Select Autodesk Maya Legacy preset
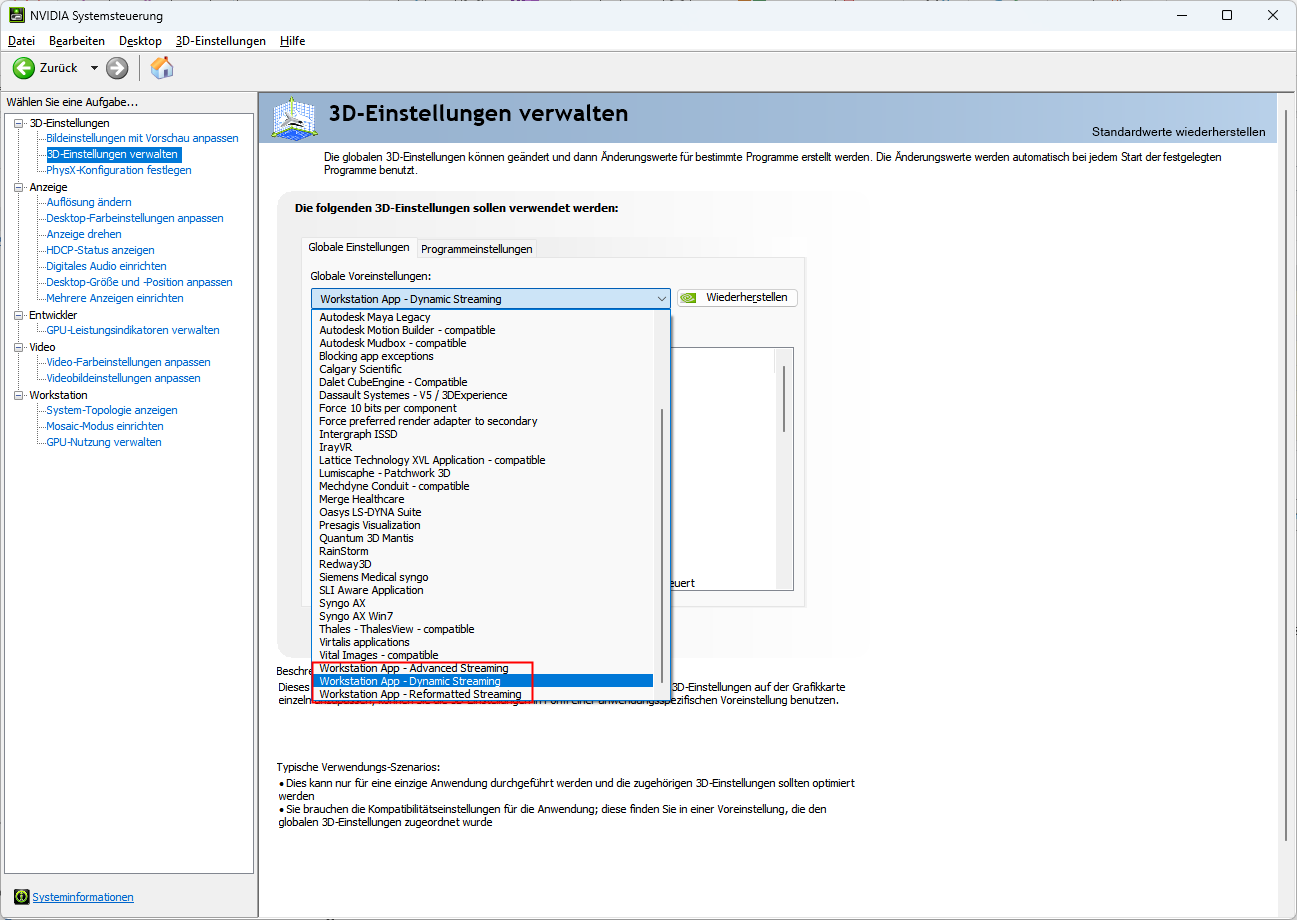 coord(482,317)
